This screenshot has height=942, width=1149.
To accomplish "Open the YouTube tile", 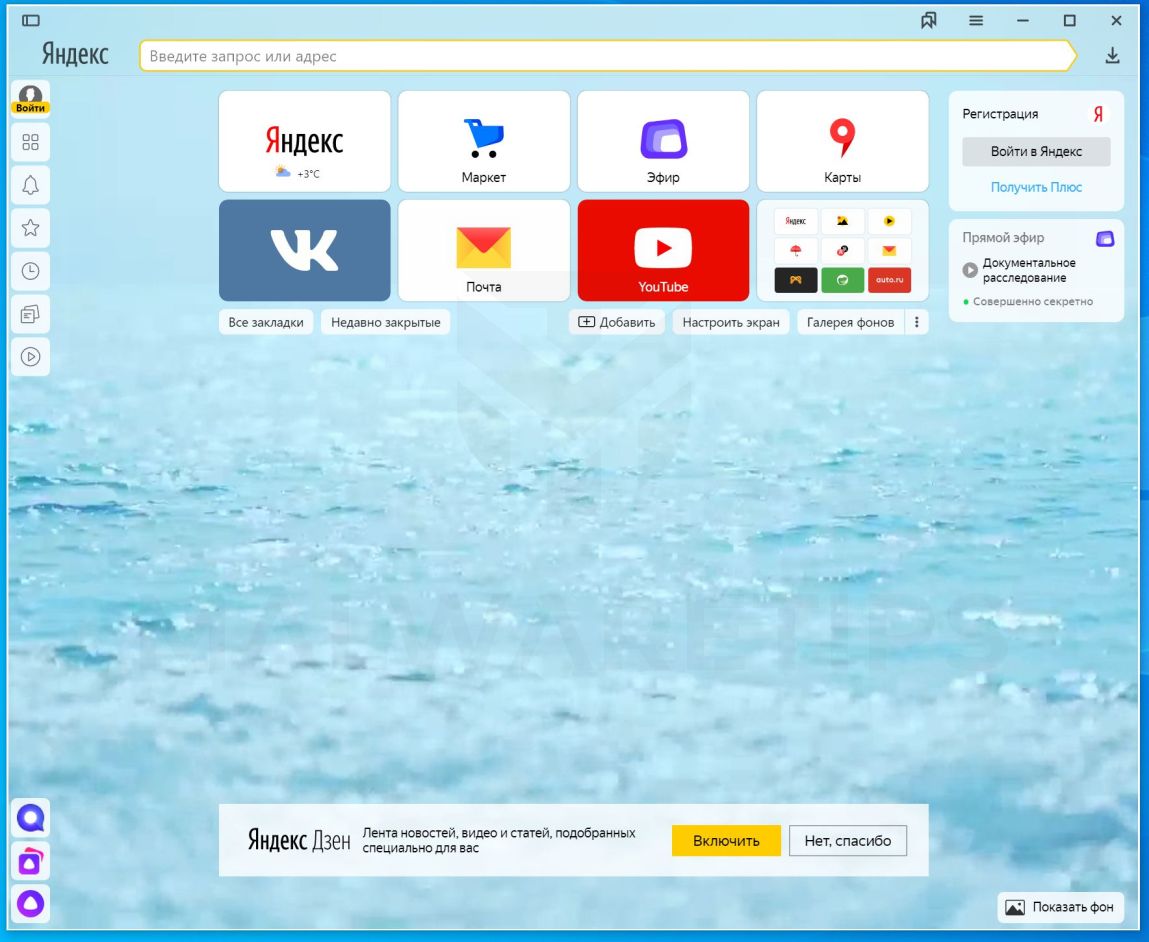I will click(663, 251).
